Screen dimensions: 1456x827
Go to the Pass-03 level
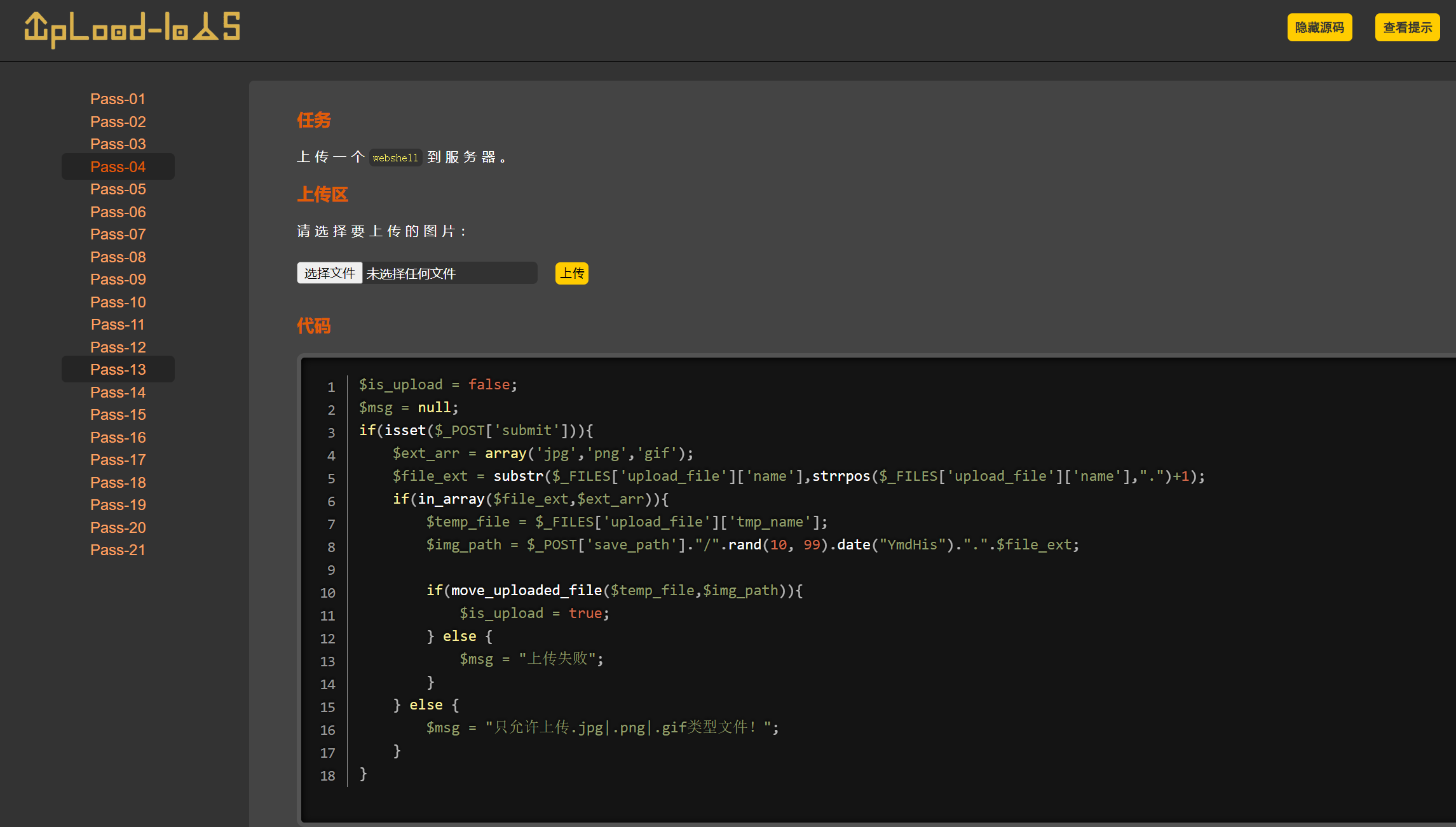118,144
